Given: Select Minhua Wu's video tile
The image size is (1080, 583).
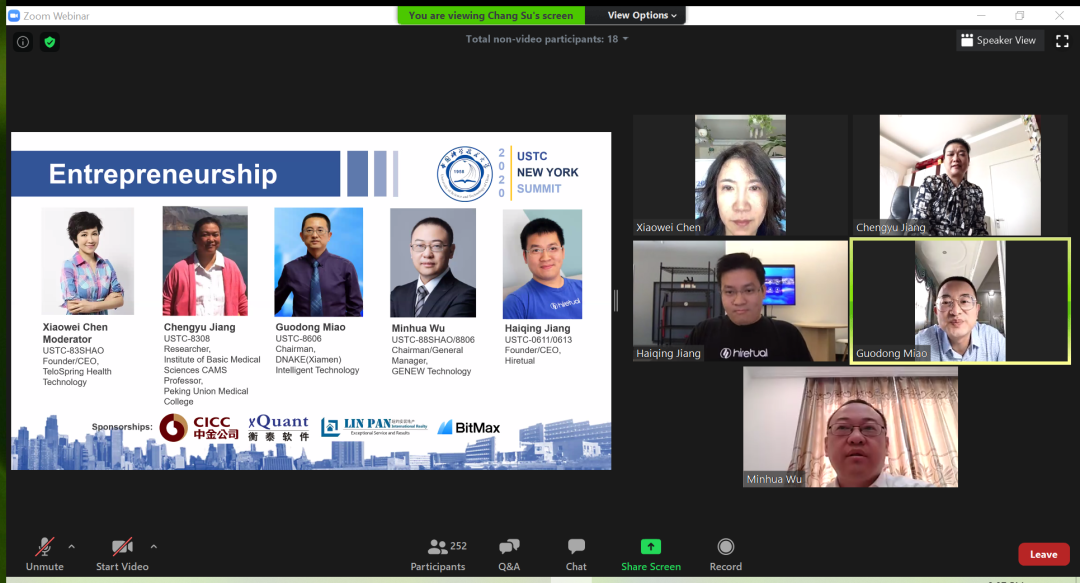Looking at the screenshot, I should [x=850, y=427].
